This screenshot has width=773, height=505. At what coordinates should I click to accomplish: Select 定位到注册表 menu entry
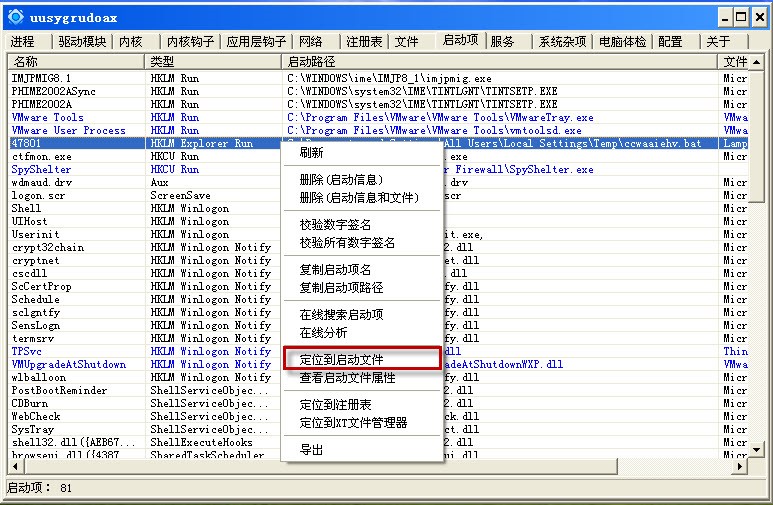362,405
